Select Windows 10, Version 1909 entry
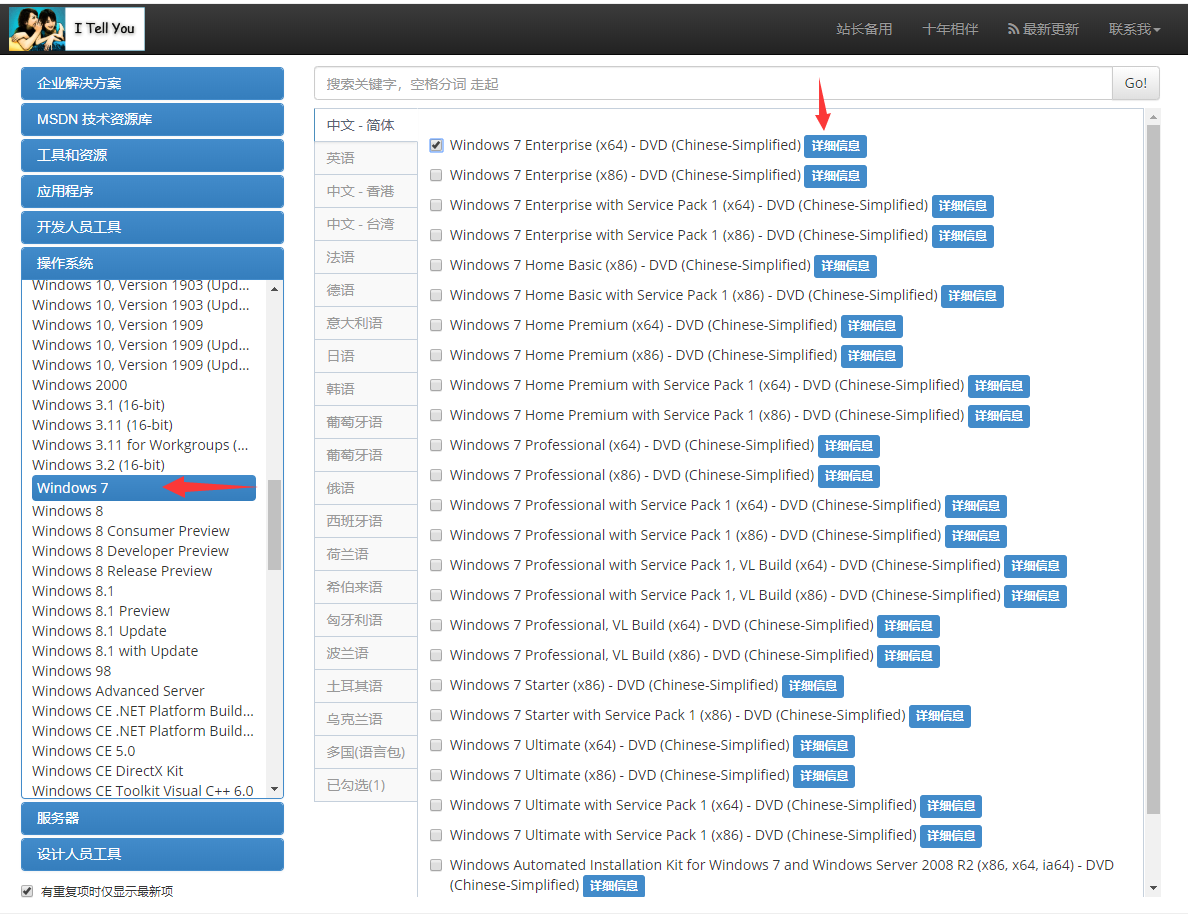 [117, 325]
